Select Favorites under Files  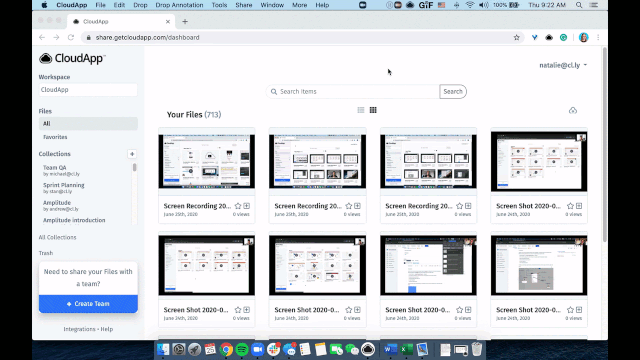(55, 137)
